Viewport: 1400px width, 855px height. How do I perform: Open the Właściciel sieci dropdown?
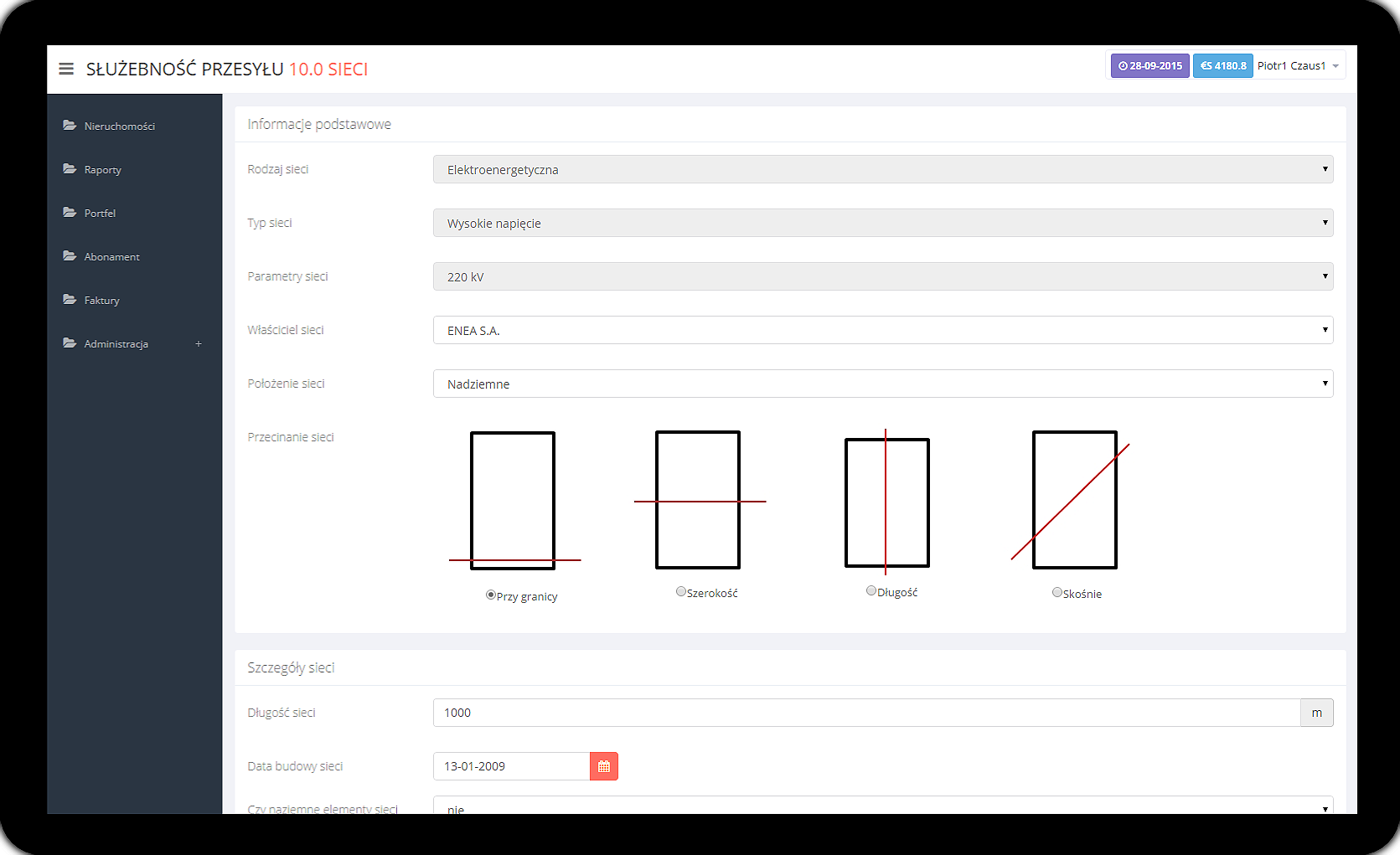[x=882, y=330]
